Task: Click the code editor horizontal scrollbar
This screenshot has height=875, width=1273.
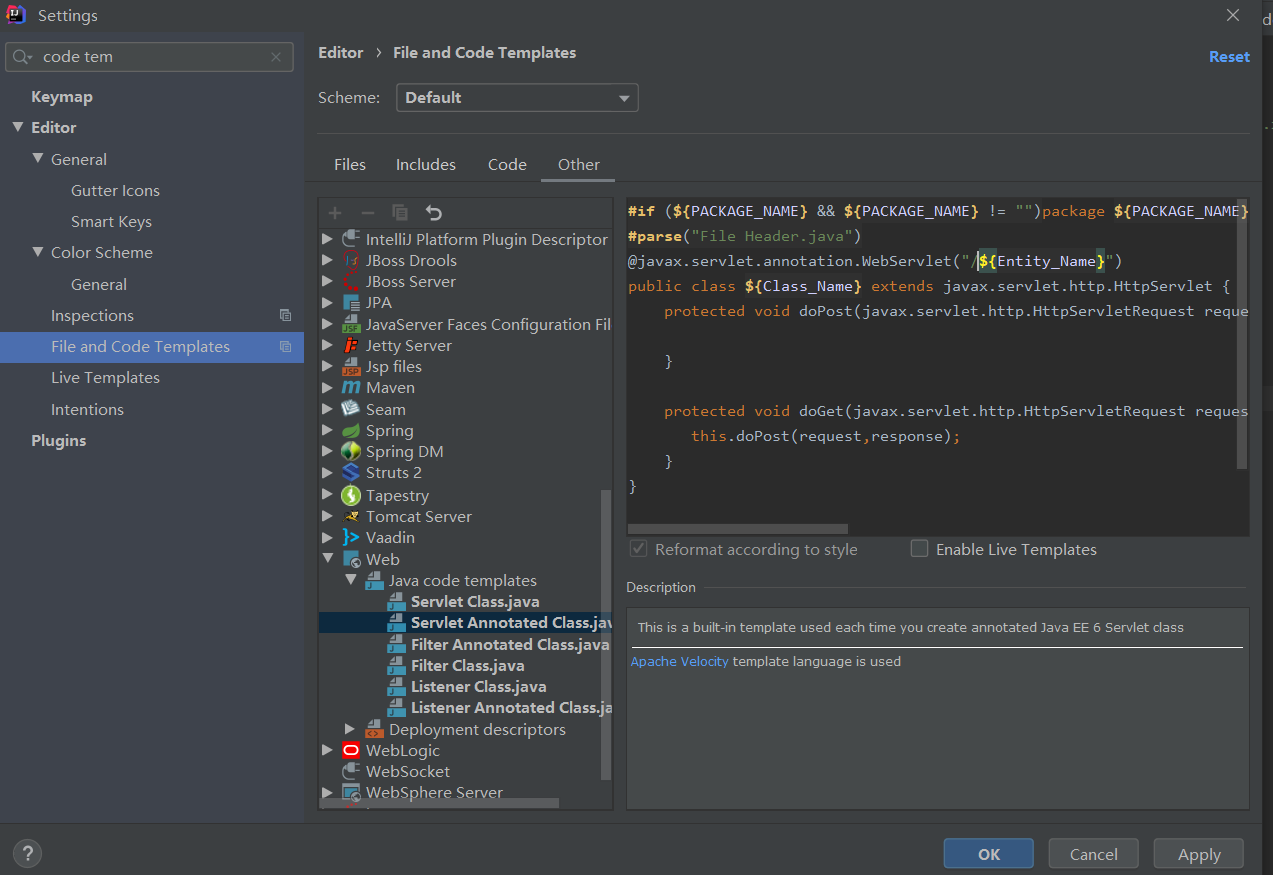Action: 738,529
